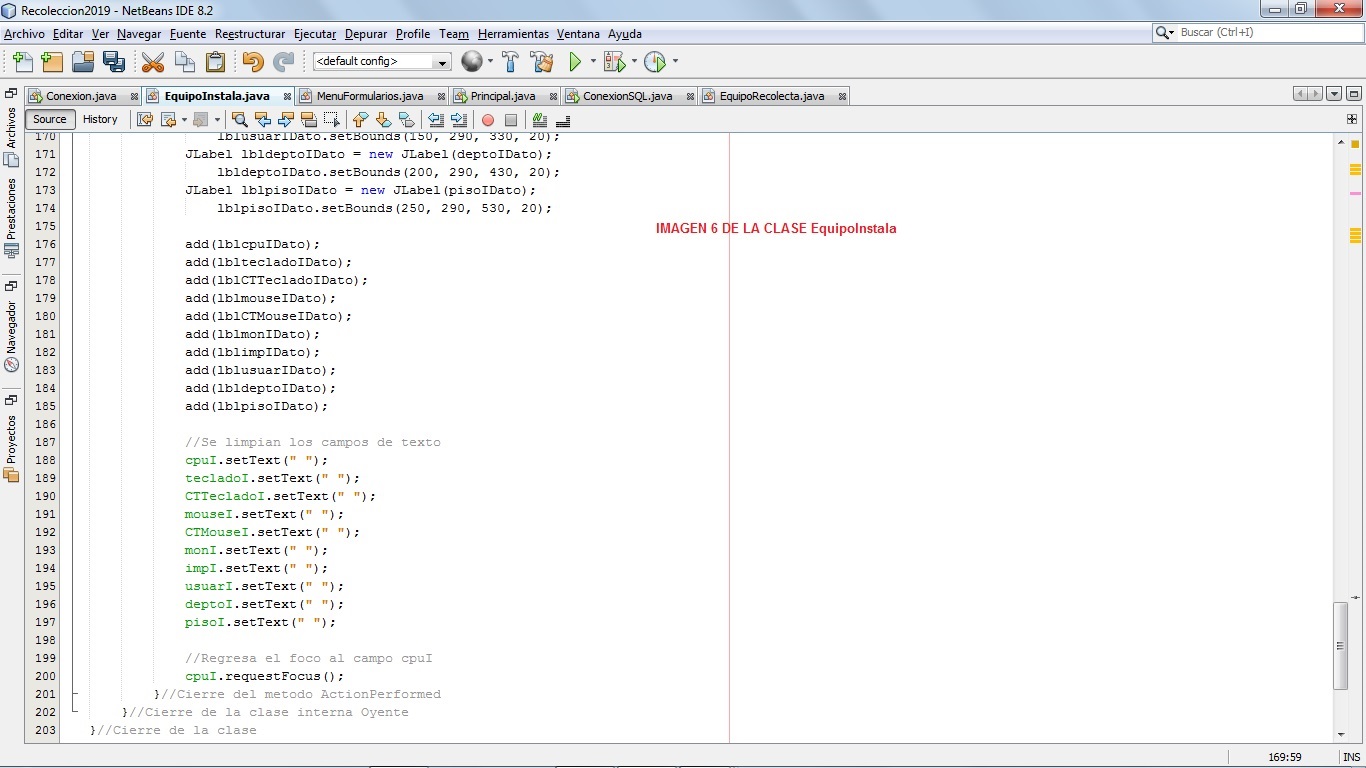Expand the Debug Project dropdown arrow

click(x=634, y=62)
